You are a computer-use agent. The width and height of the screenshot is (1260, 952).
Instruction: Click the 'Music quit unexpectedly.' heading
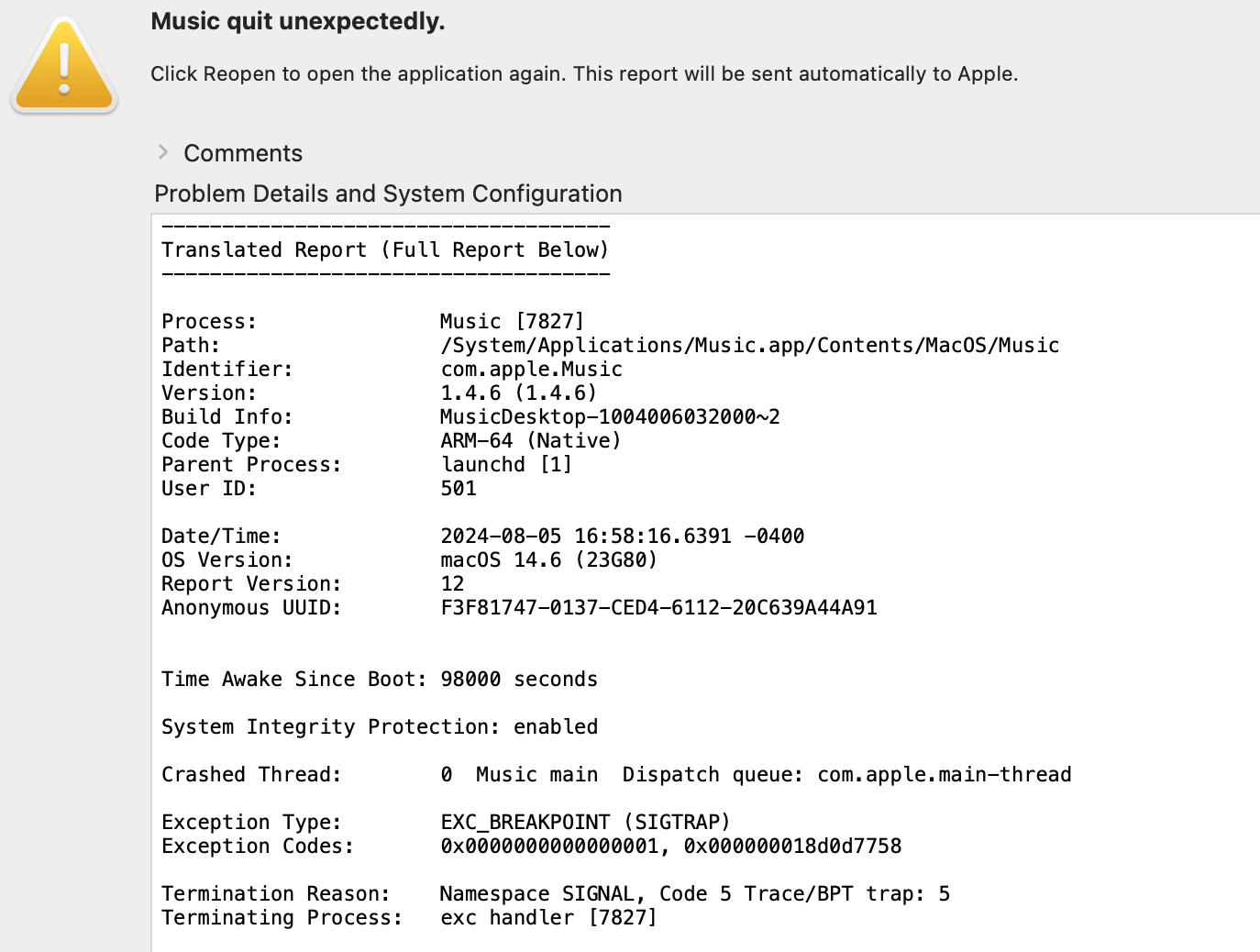coord(298,21)
